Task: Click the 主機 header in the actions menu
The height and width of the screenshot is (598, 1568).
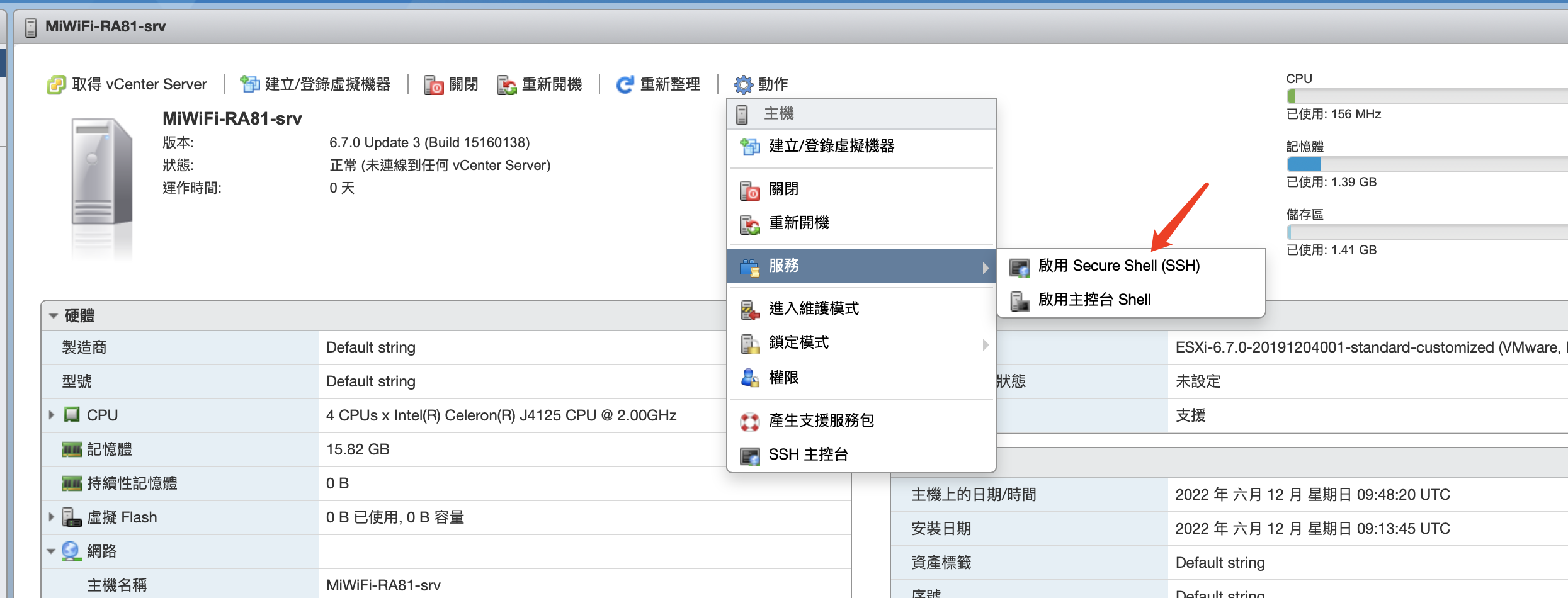Action: (x=861, y=114)
